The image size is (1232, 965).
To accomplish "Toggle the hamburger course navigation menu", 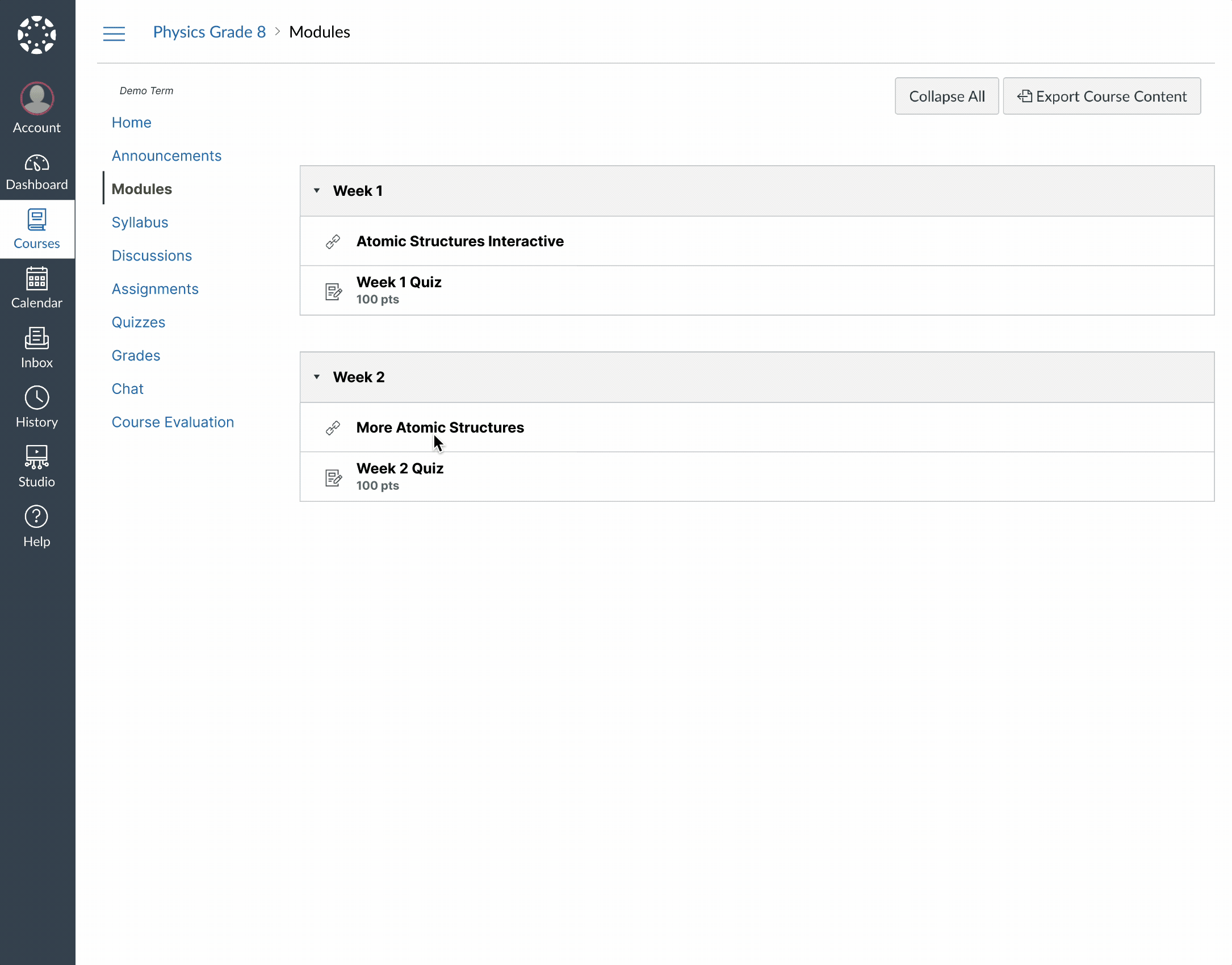I will [x=114, y=33].
